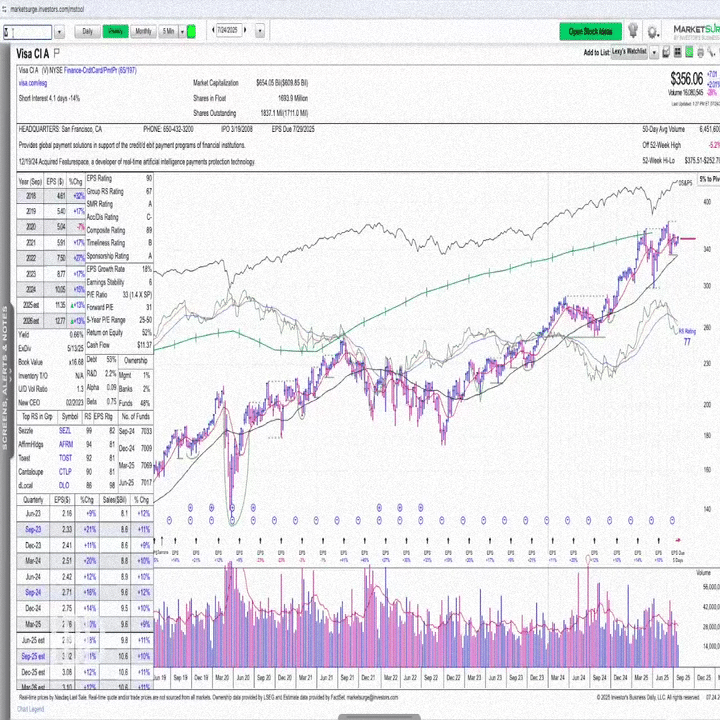The image size is (720, 720).
Task: Click the flag icon beside Visa Cl A
Action: [56, 53]
